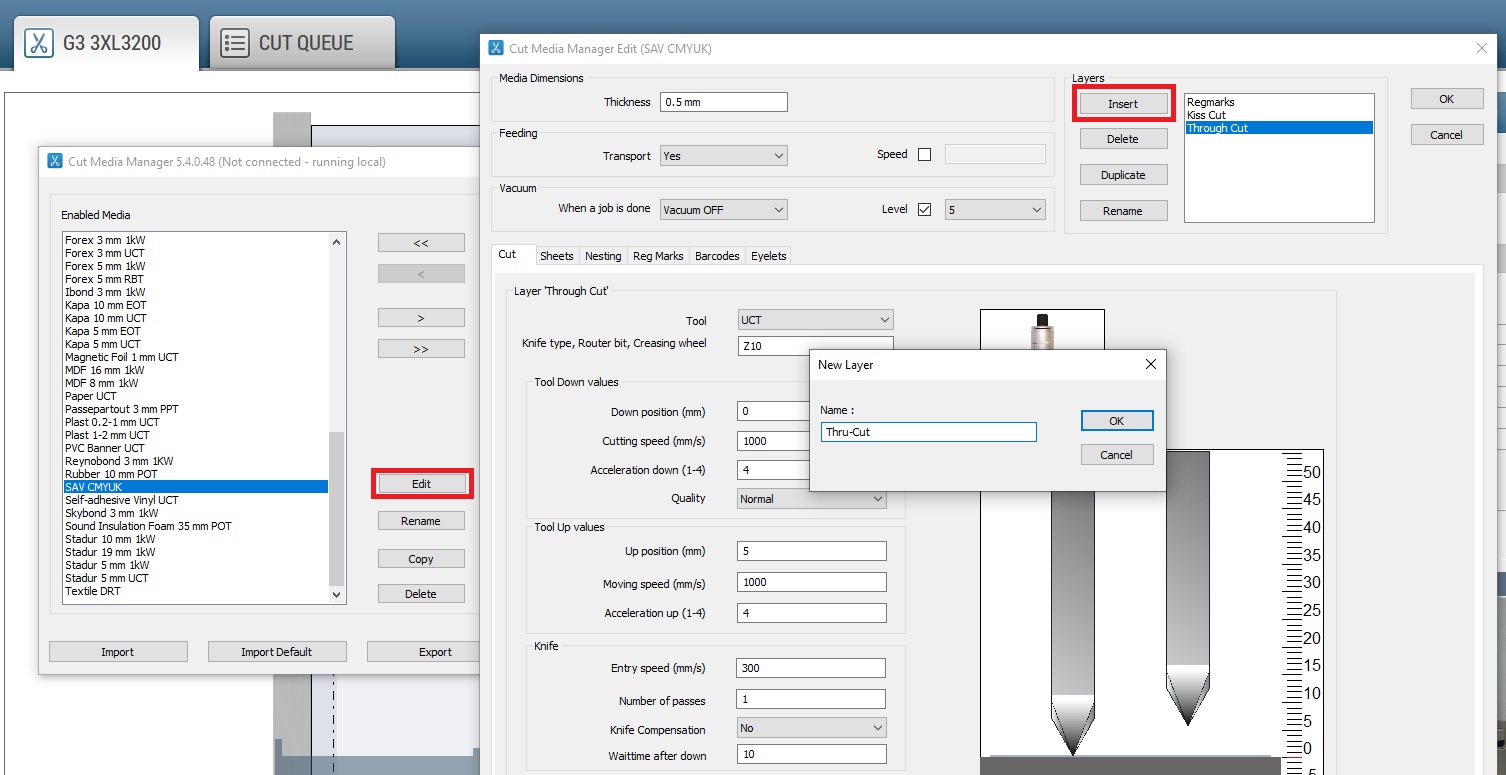Open the Eyelets tab
This screenshot has width=1506, height=775.
click(x=769, y=256)
